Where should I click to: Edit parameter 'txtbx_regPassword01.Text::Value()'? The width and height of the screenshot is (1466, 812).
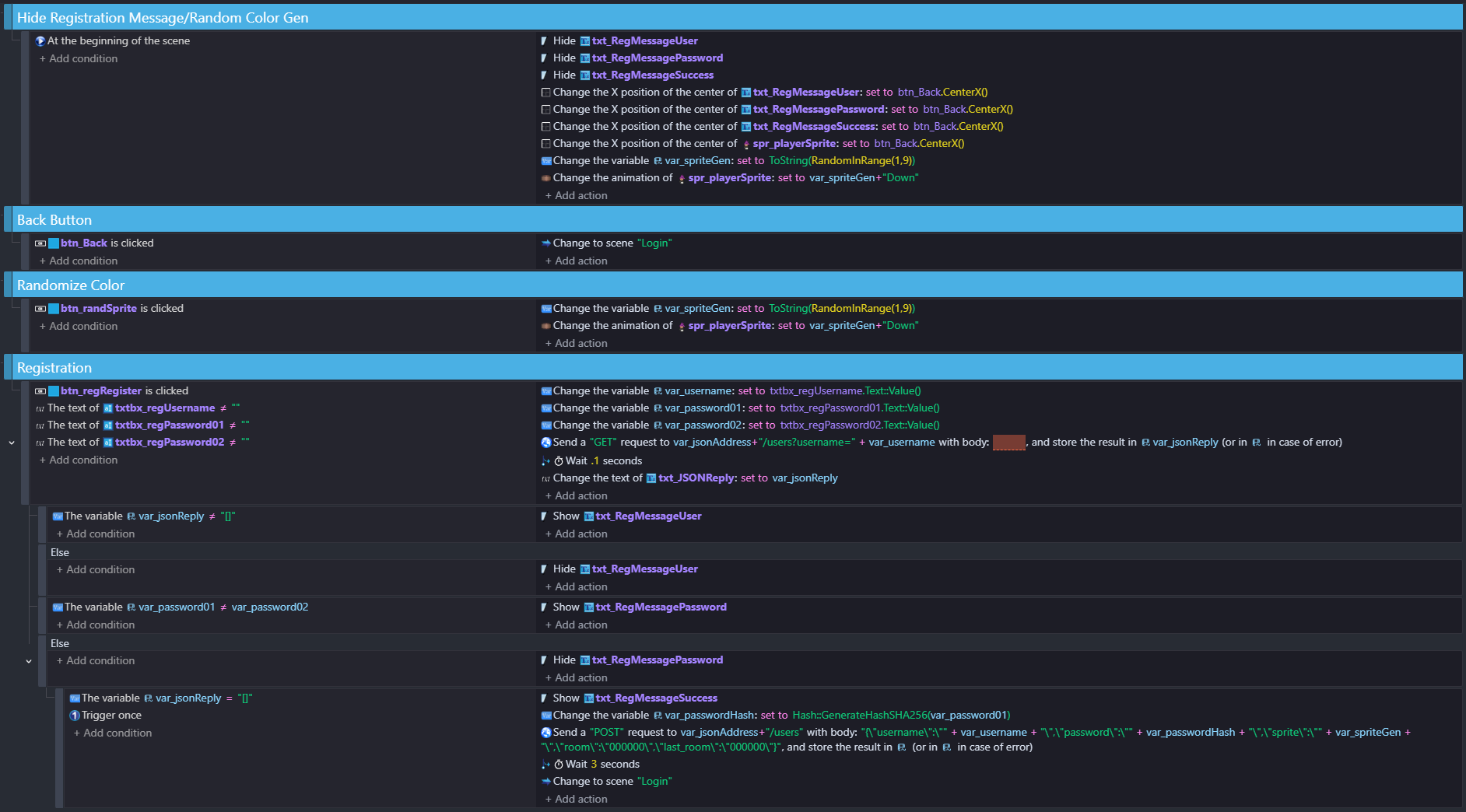pos(860,408)
